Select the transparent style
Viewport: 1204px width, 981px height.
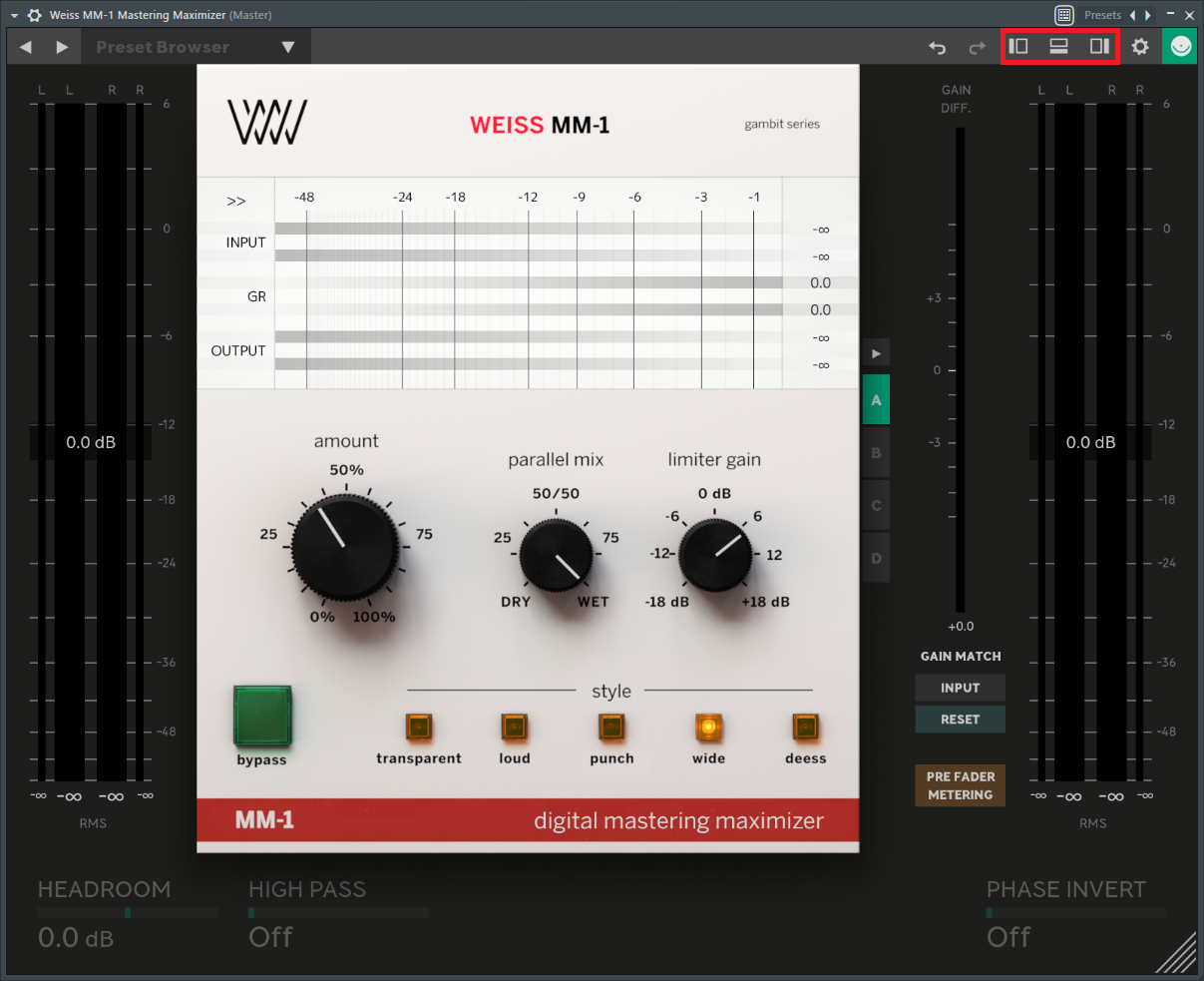pyautogui.click(x=418, y=728)
